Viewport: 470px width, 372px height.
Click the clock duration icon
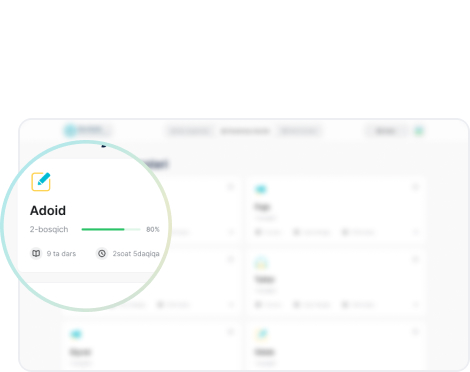102,253
